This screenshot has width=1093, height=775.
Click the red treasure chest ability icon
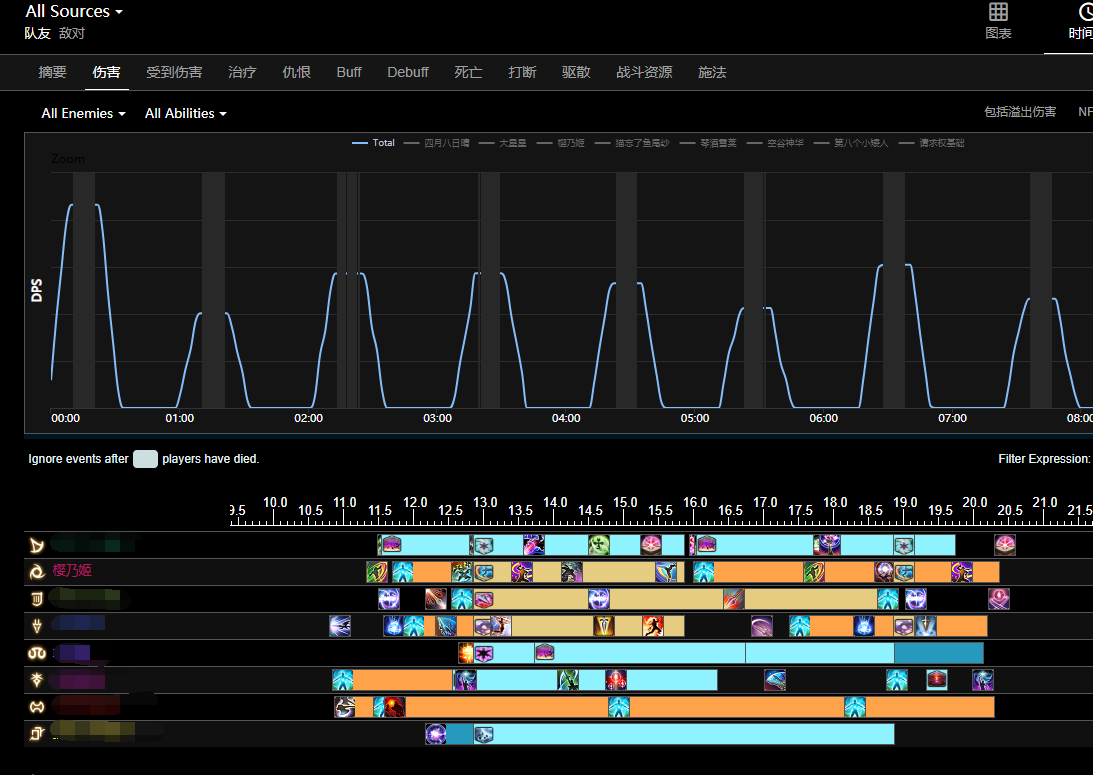[x=936, y=680]
